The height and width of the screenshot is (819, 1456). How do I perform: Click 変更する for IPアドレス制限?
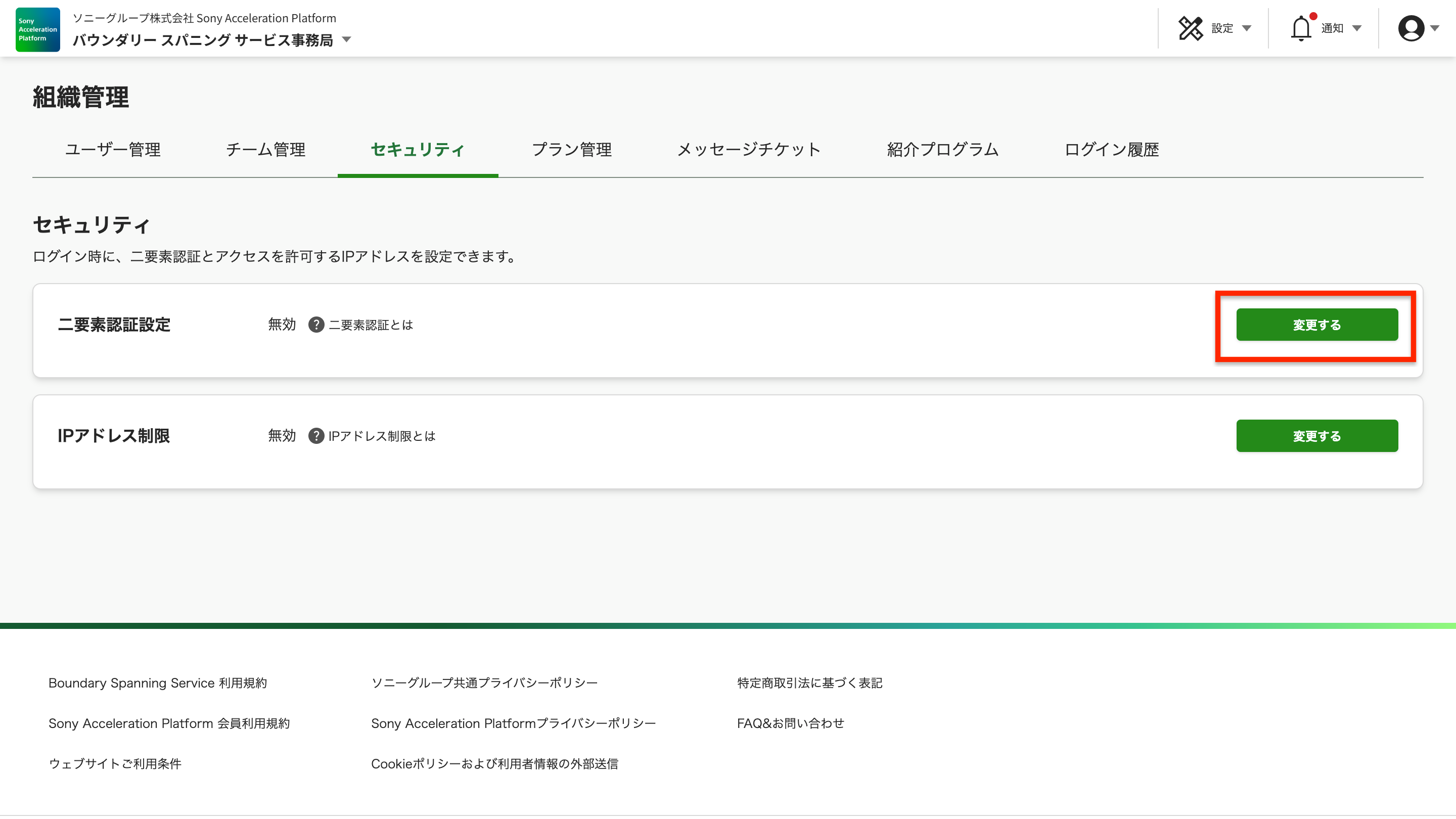pyautogui.click(x=1316, y=436)
